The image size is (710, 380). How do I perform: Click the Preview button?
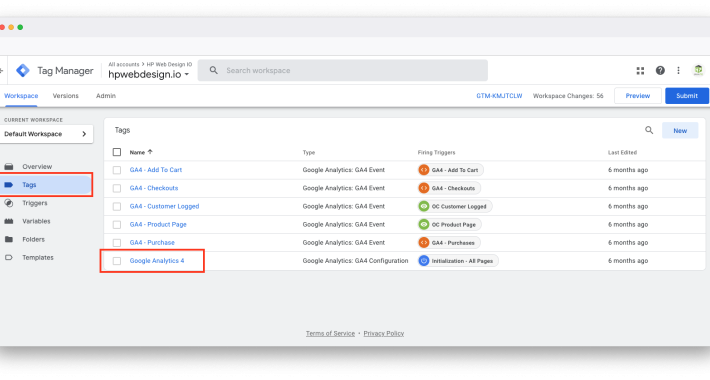638,96
